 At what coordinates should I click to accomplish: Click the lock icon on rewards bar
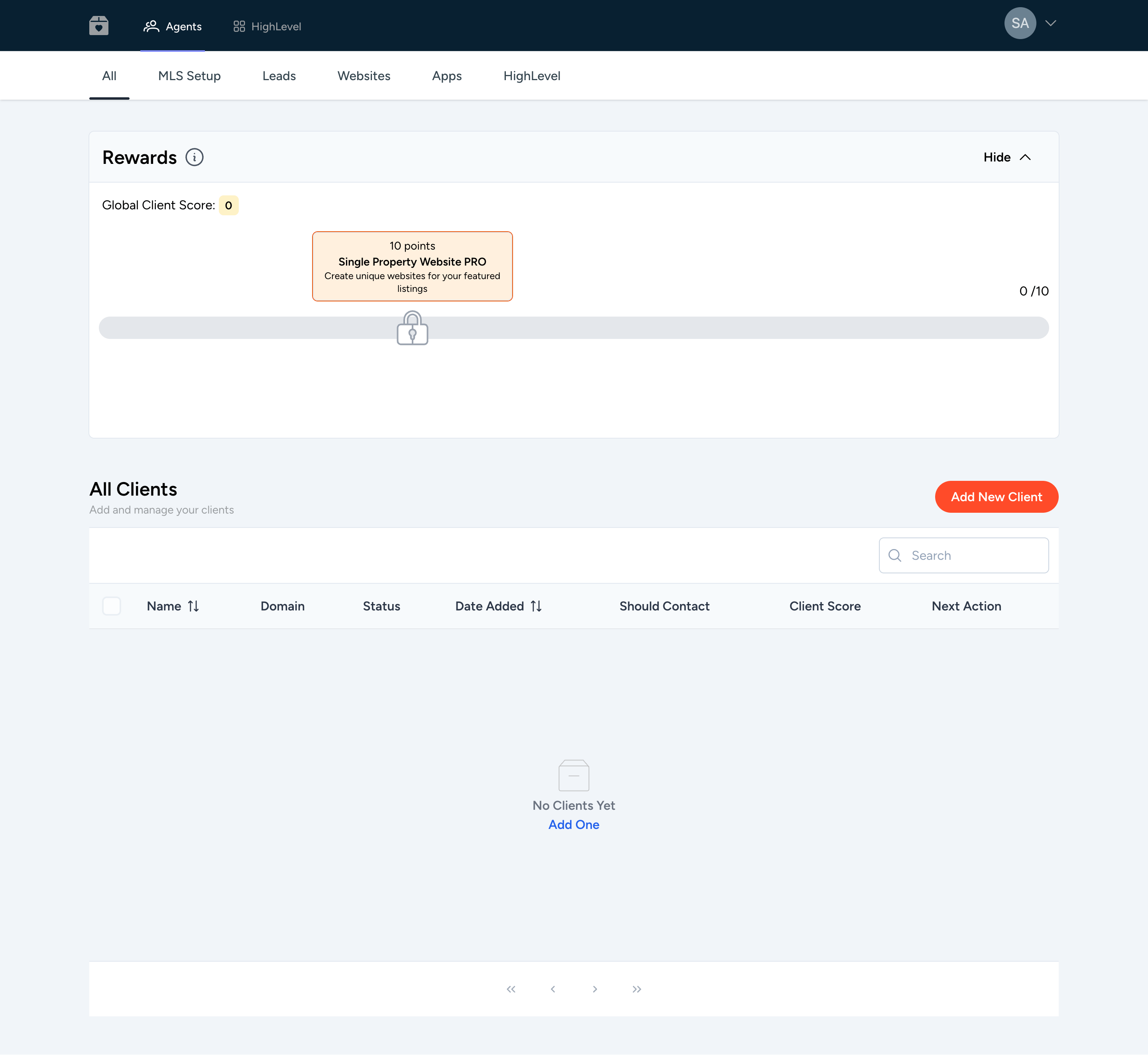point(412,328)
